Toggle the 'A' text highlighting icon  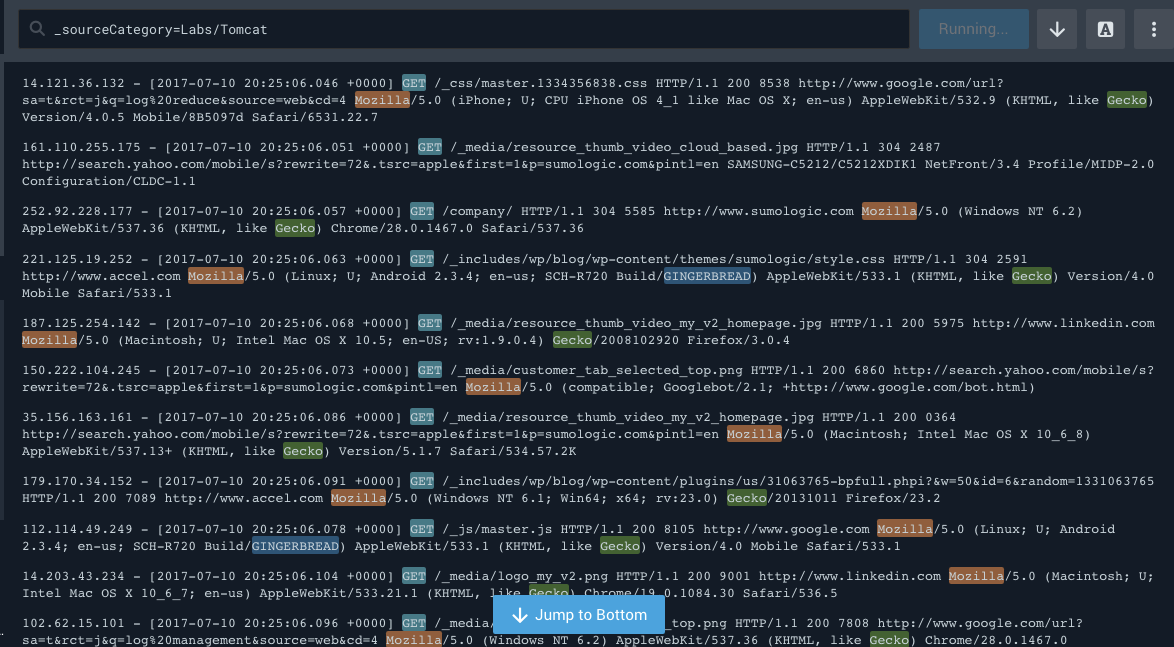click(1105, 29)
